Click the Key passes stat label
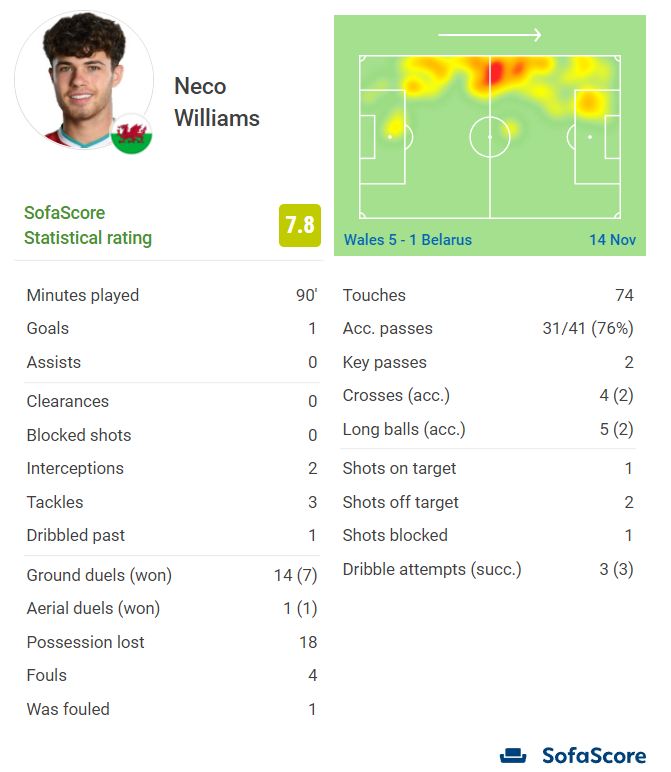This screenshot has height=772, width=671. point(384,362)
